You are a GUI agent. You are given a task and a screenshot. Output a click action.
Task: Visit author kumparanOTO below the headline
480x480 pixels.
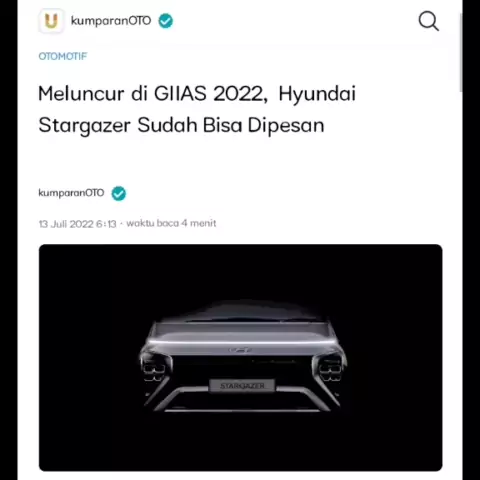pyautogui.click(x=71, y=193)
